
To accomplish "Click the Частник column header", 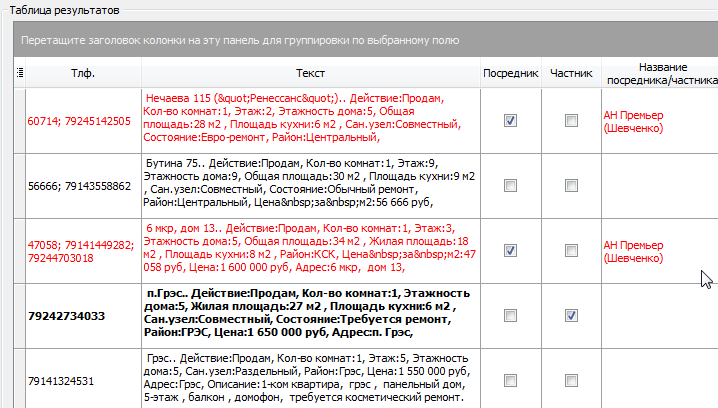I will tap(571, 74).
